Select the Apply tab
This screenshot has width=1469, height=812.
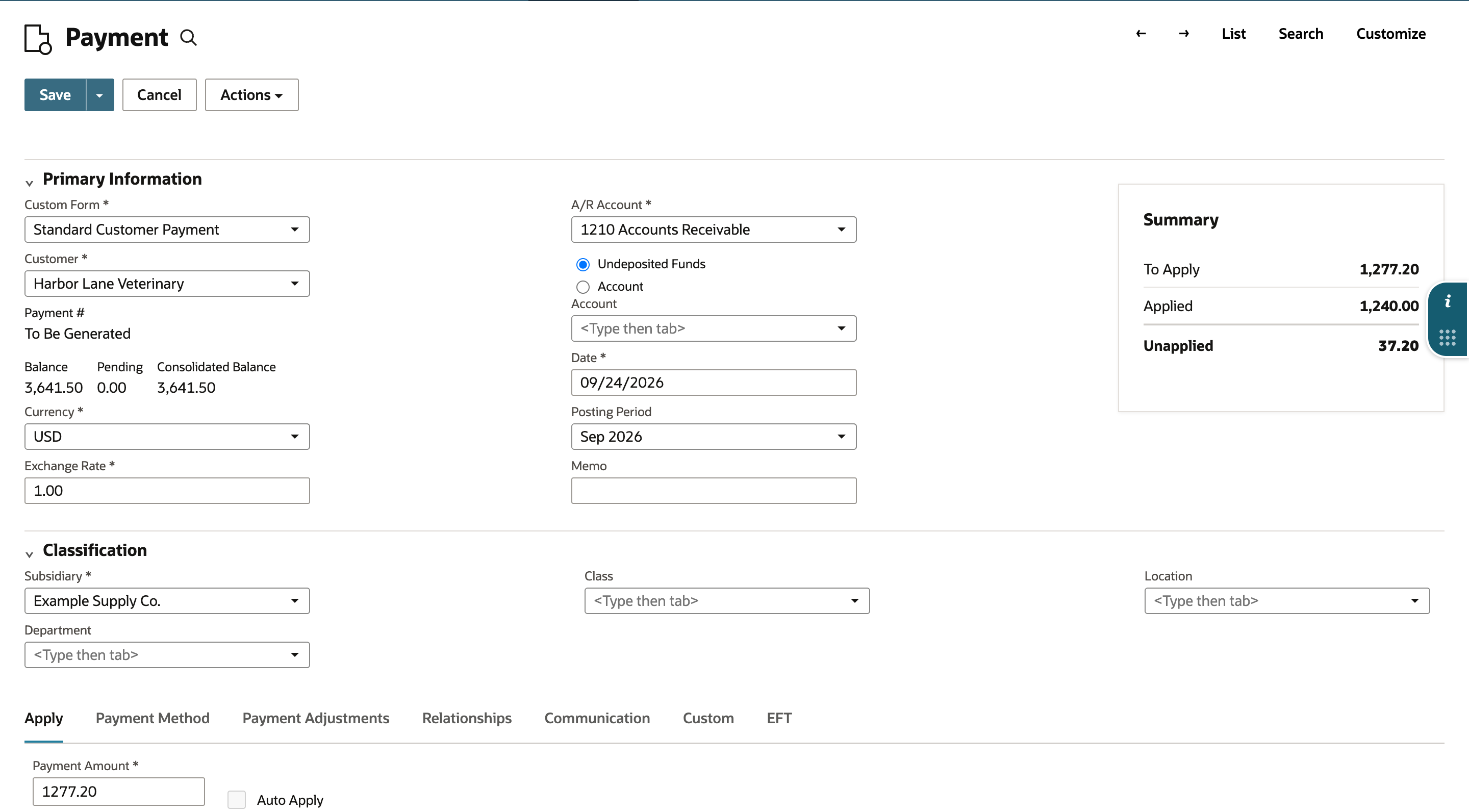tap(44, 718)
